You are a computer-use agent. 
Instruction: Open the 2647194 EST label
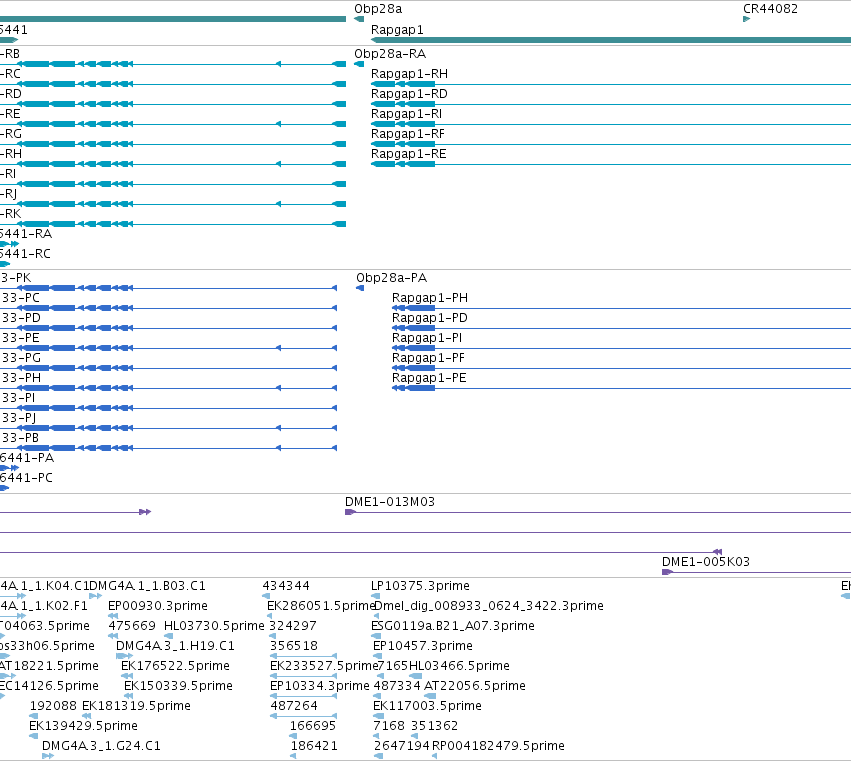[402, 747]
